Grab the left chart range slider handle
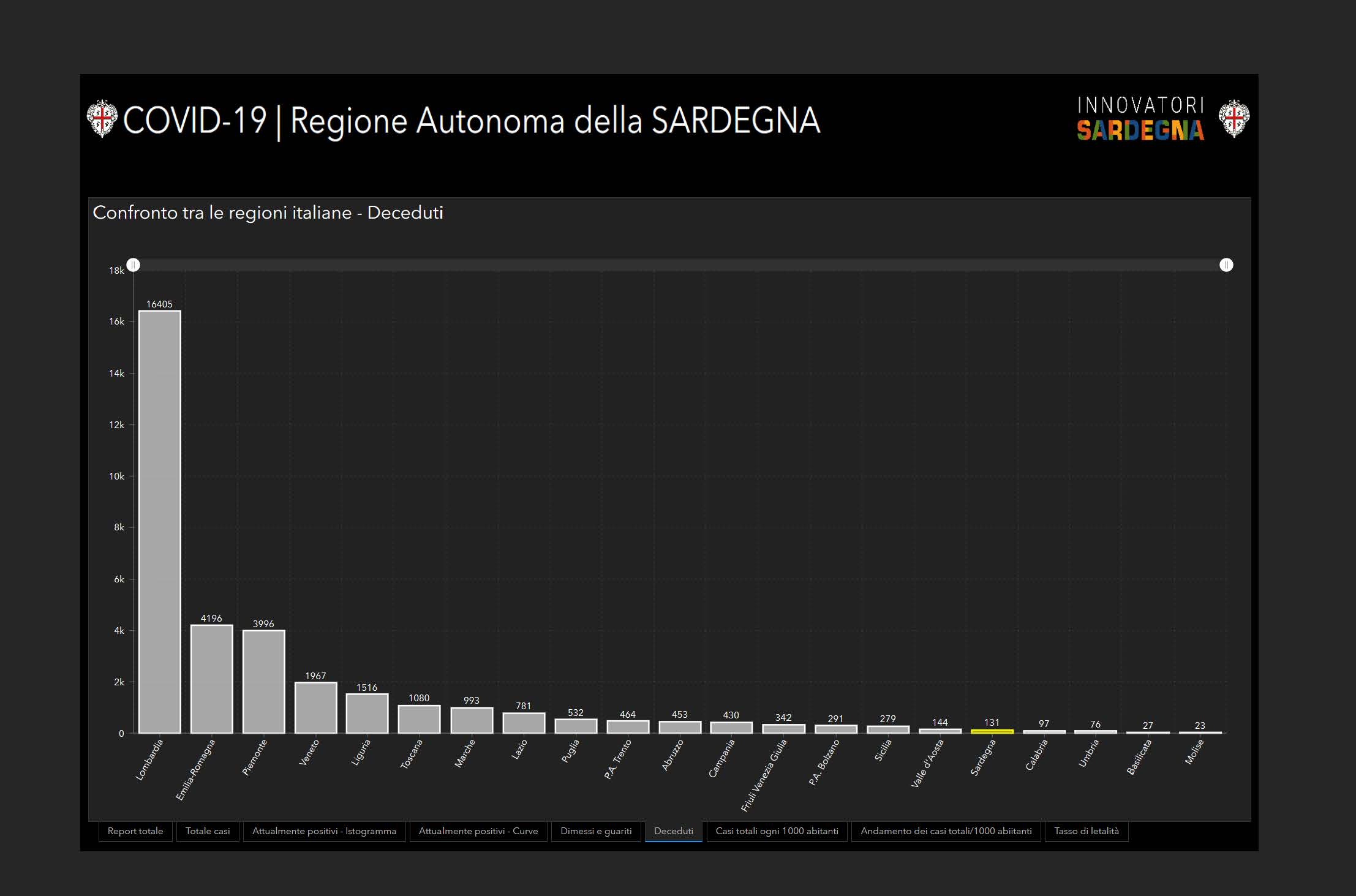 134,265
